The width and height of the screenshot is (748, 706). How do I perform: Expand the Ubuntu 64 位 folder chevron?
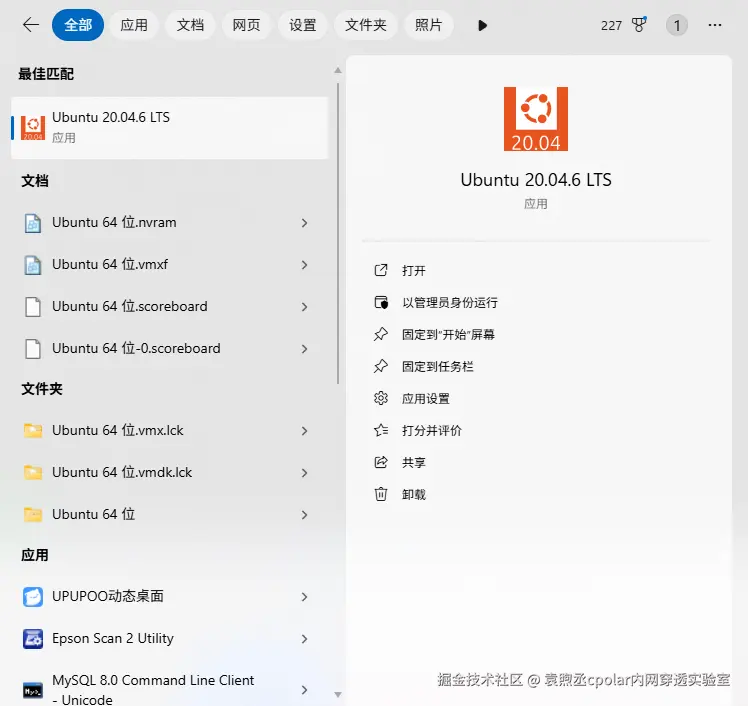point(305,515)
